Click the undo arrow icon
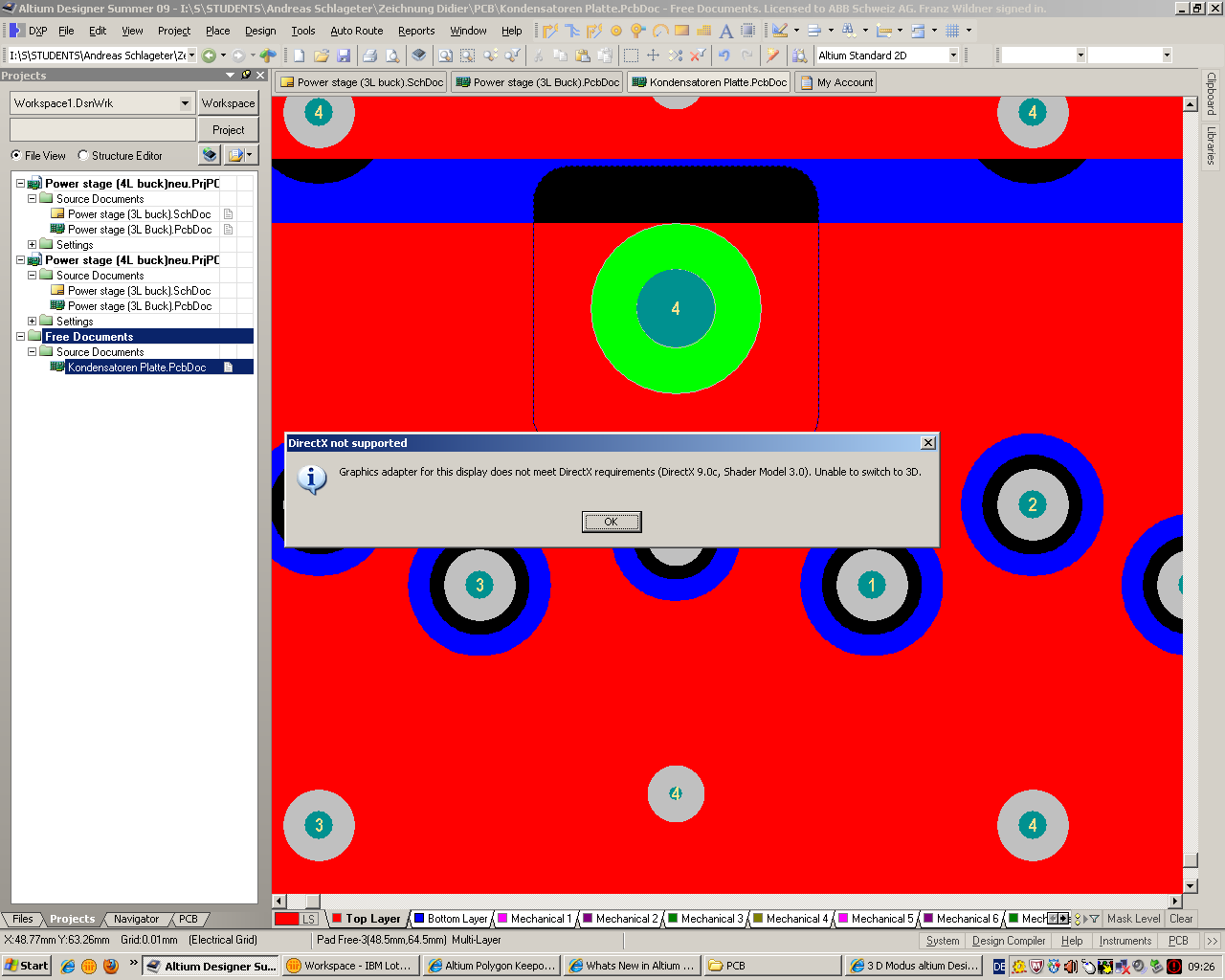This screenshot has width=1225, height=980. 724,56
